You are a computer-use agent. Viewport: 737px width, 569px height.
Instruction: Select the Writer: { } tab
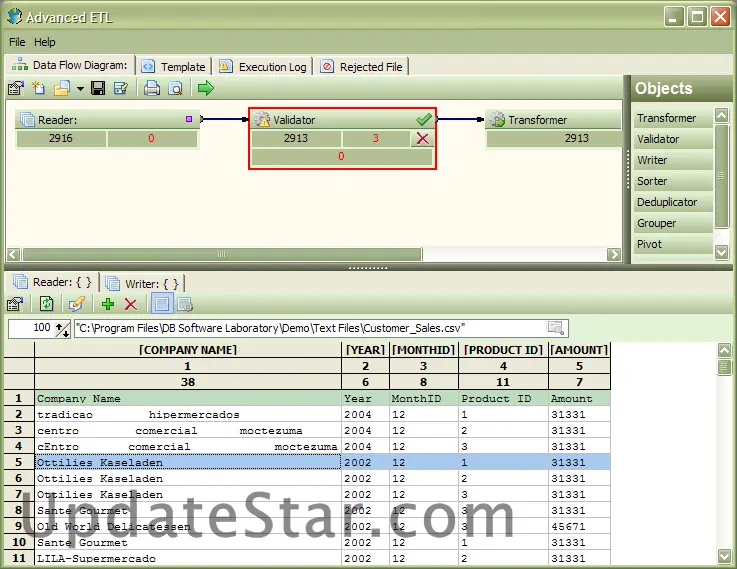(x=144, y=284)
